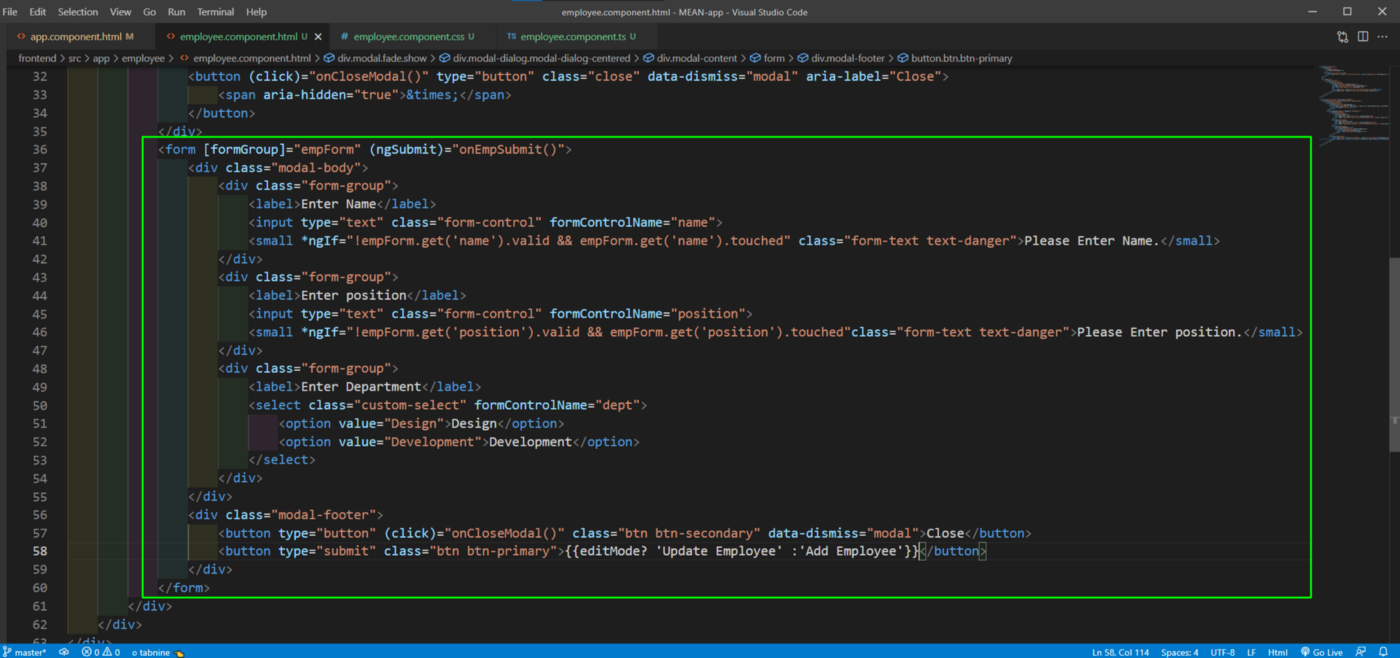Close the employee.component.html tab
Viewport: 1400px width, 658px height.
317,37
